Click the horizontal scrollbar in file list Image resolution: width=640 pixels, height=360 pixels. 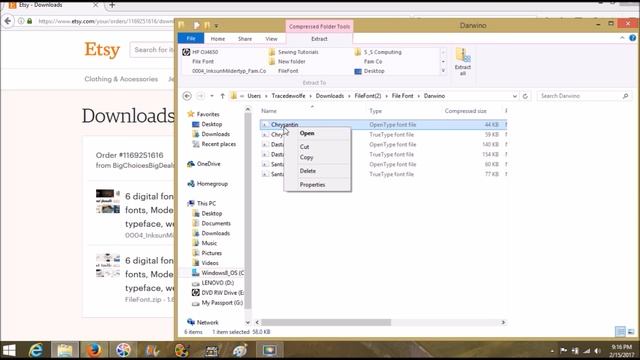click(326, 322)
